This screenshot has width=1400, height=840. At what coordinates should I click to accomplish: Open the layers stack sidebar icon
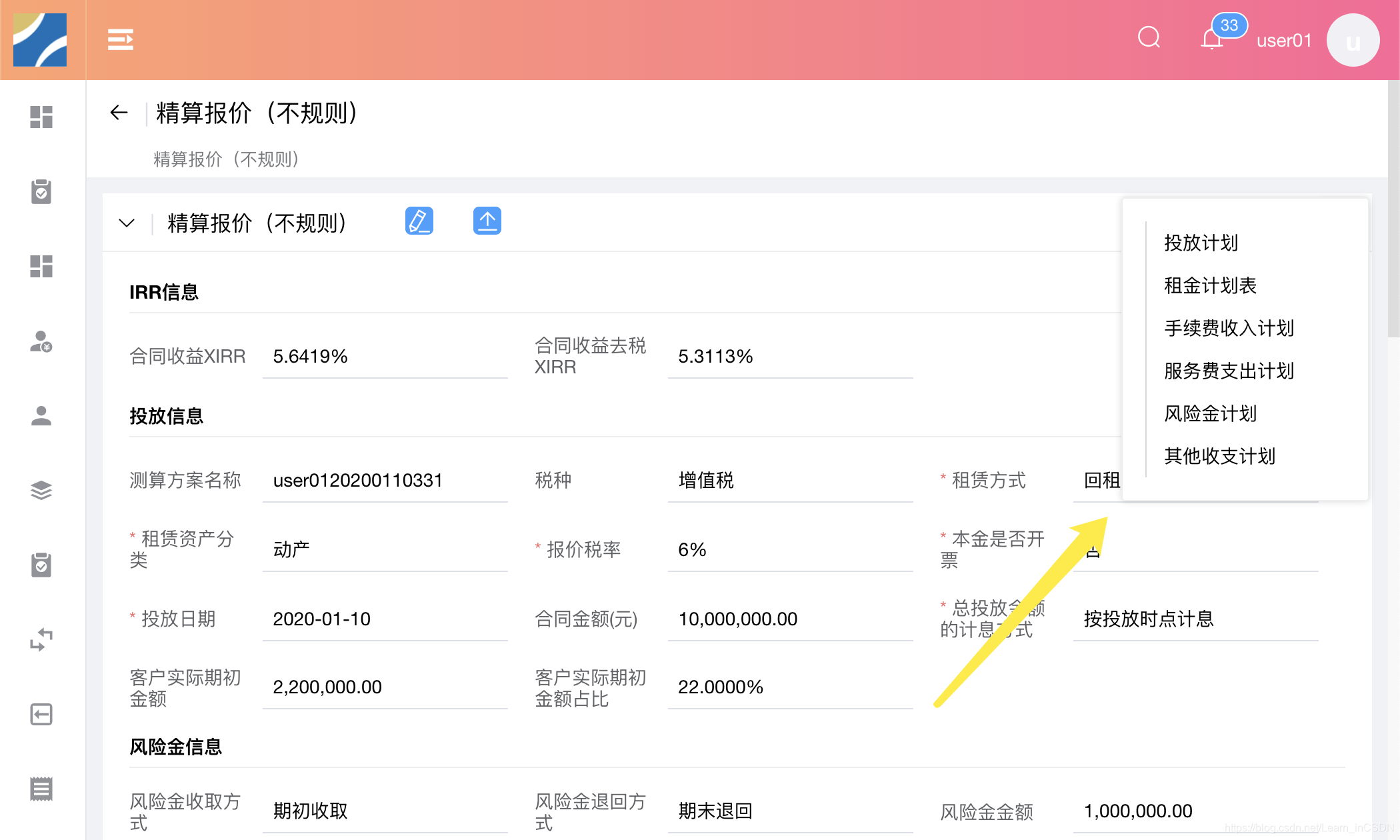click(x=41, y=491)
